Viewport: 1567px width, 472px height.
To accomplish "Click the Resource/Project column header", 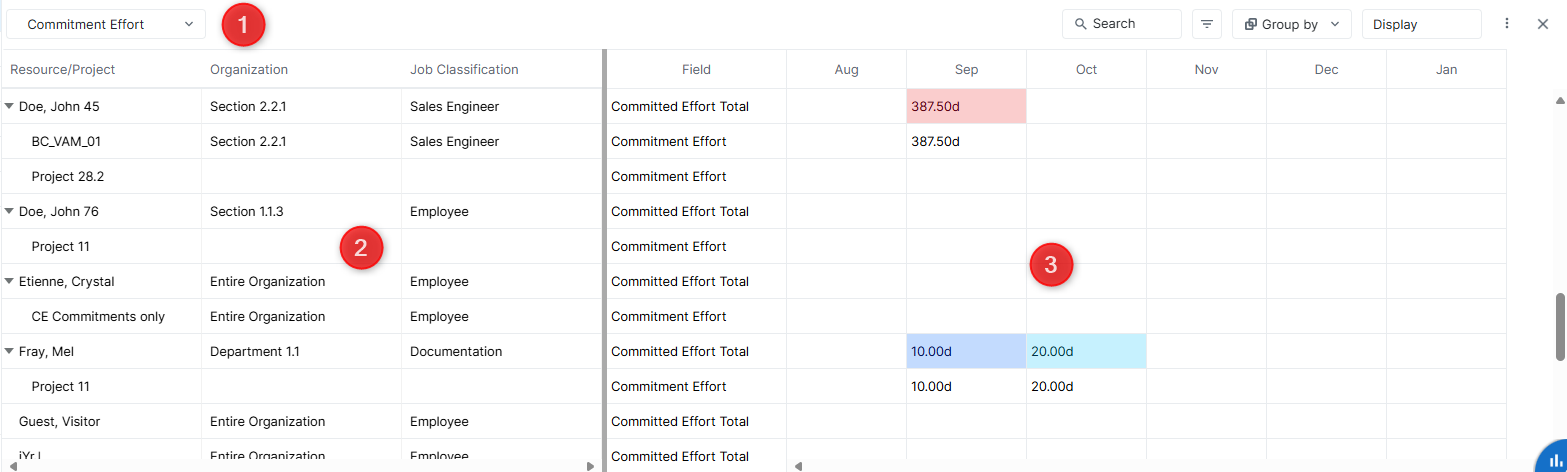I will [x=62, y=69].
